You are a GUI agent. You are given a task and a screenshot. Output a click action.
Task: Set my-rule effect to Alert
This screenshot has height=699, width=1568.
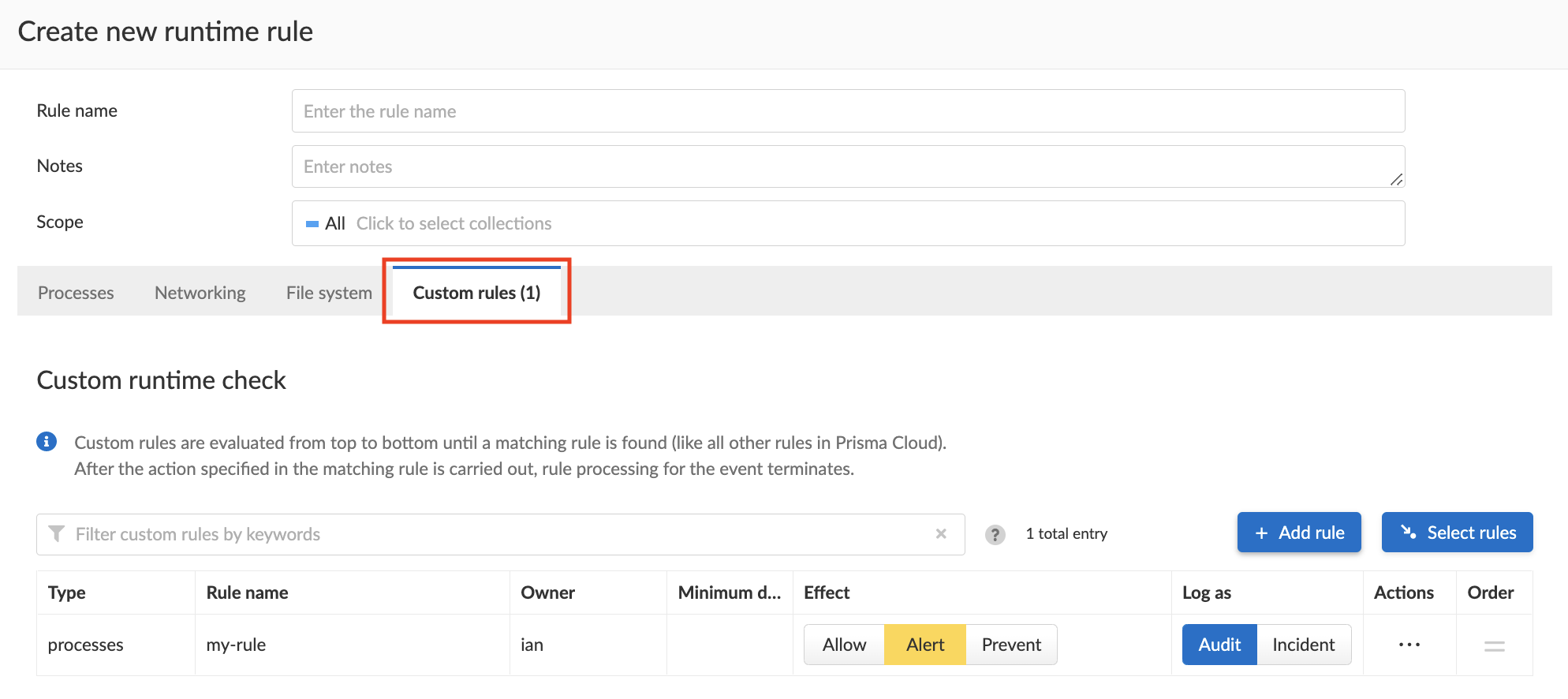click(x=925, y=645)
